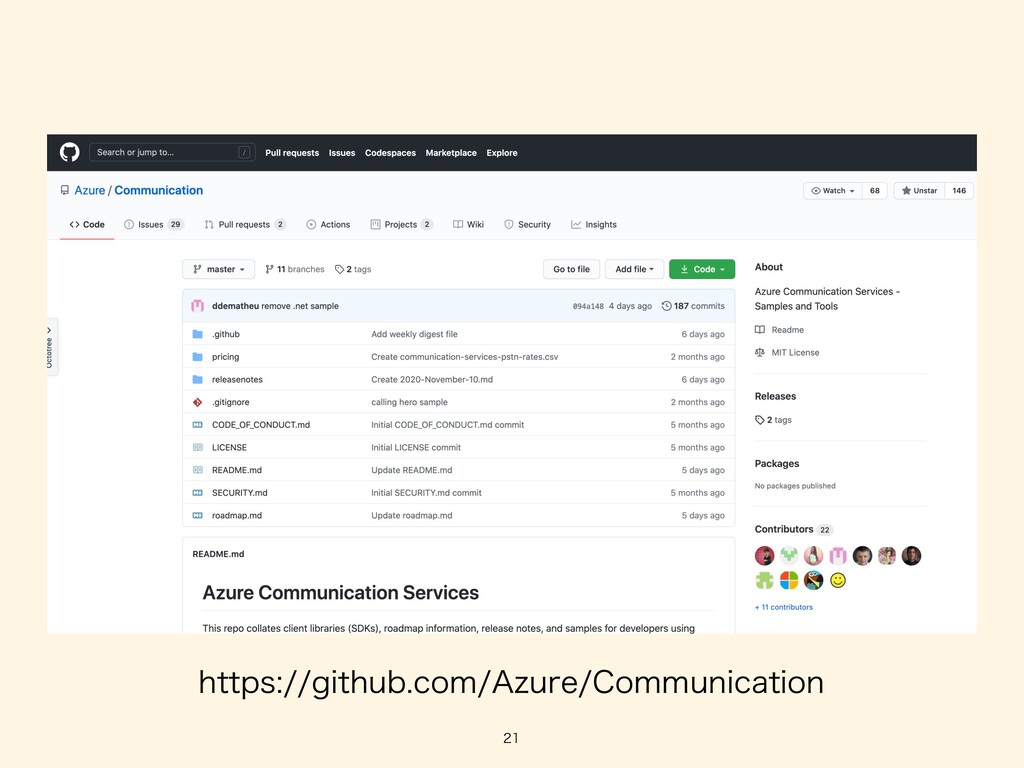Click the Search or jump to field

click(x=172, y=152)
